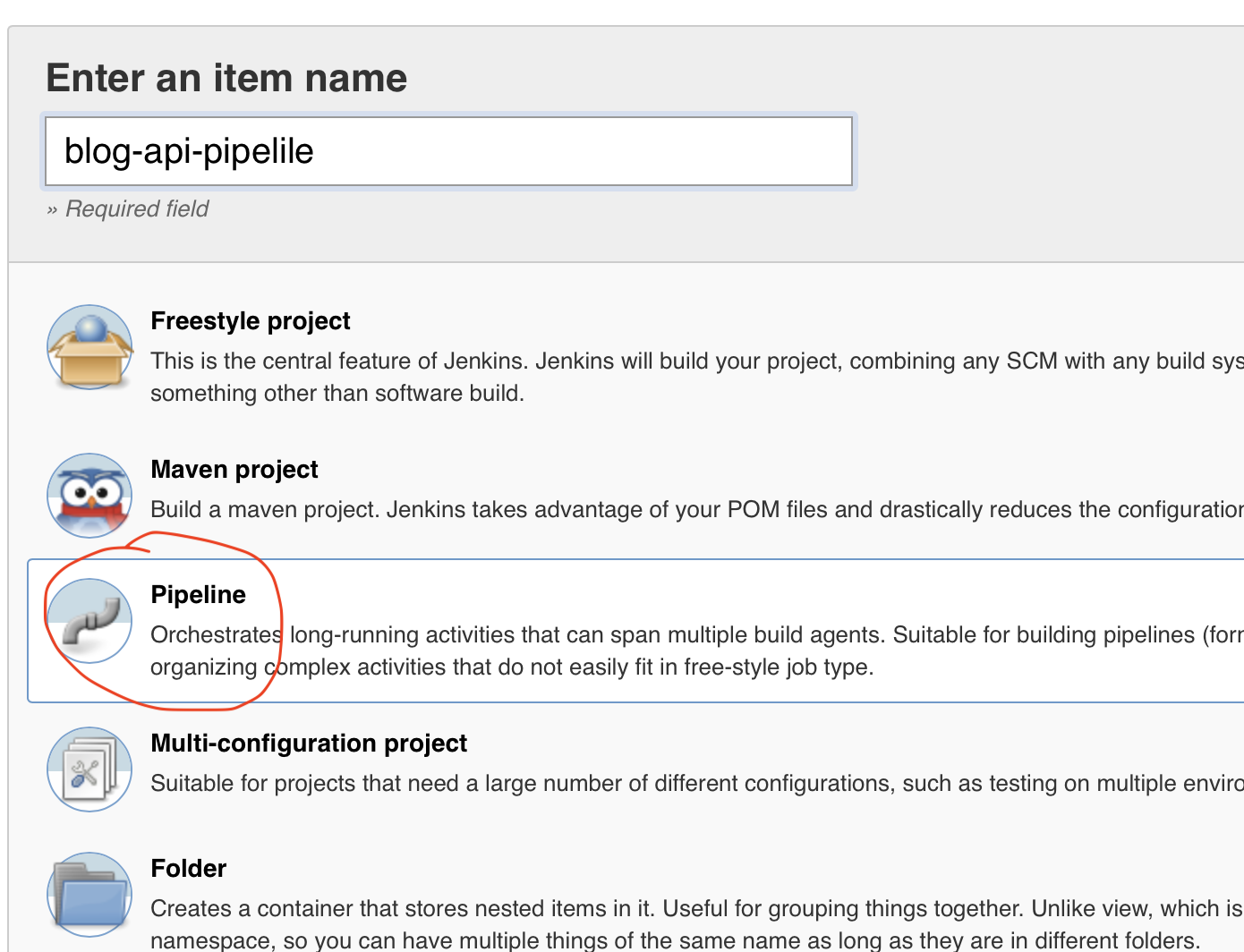The height and width of the screenshot is (952, 1244).
Task: Choose the Pipeline pipe icon
Action: 89,621
